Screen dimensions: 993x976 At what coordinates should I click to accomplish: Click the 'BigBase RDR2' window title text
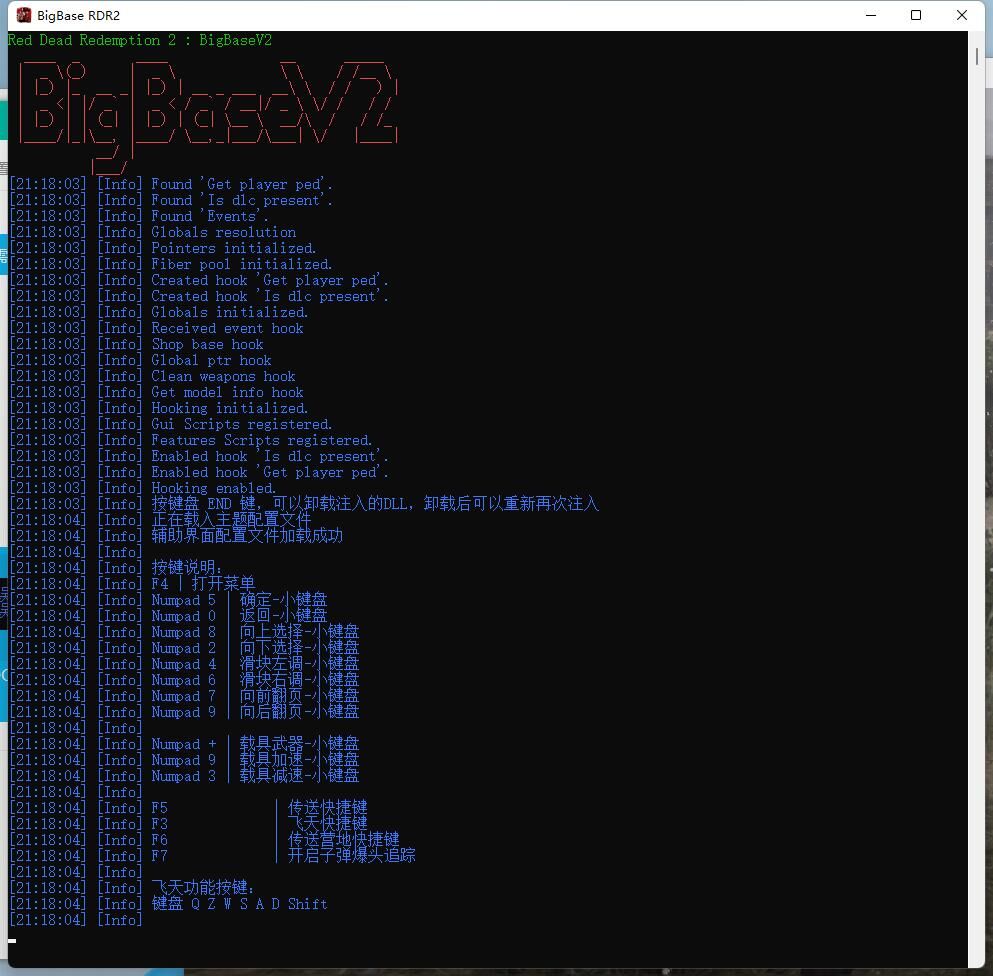pos(79,15)
